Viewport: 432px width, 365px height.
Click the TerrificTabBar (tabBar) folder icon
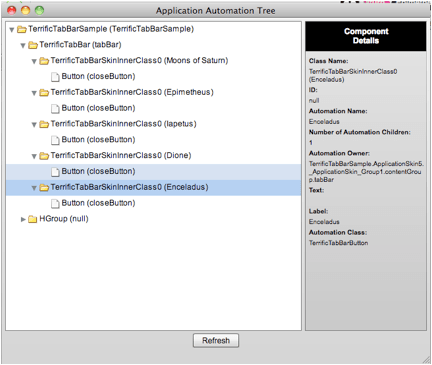coord(33,45)
